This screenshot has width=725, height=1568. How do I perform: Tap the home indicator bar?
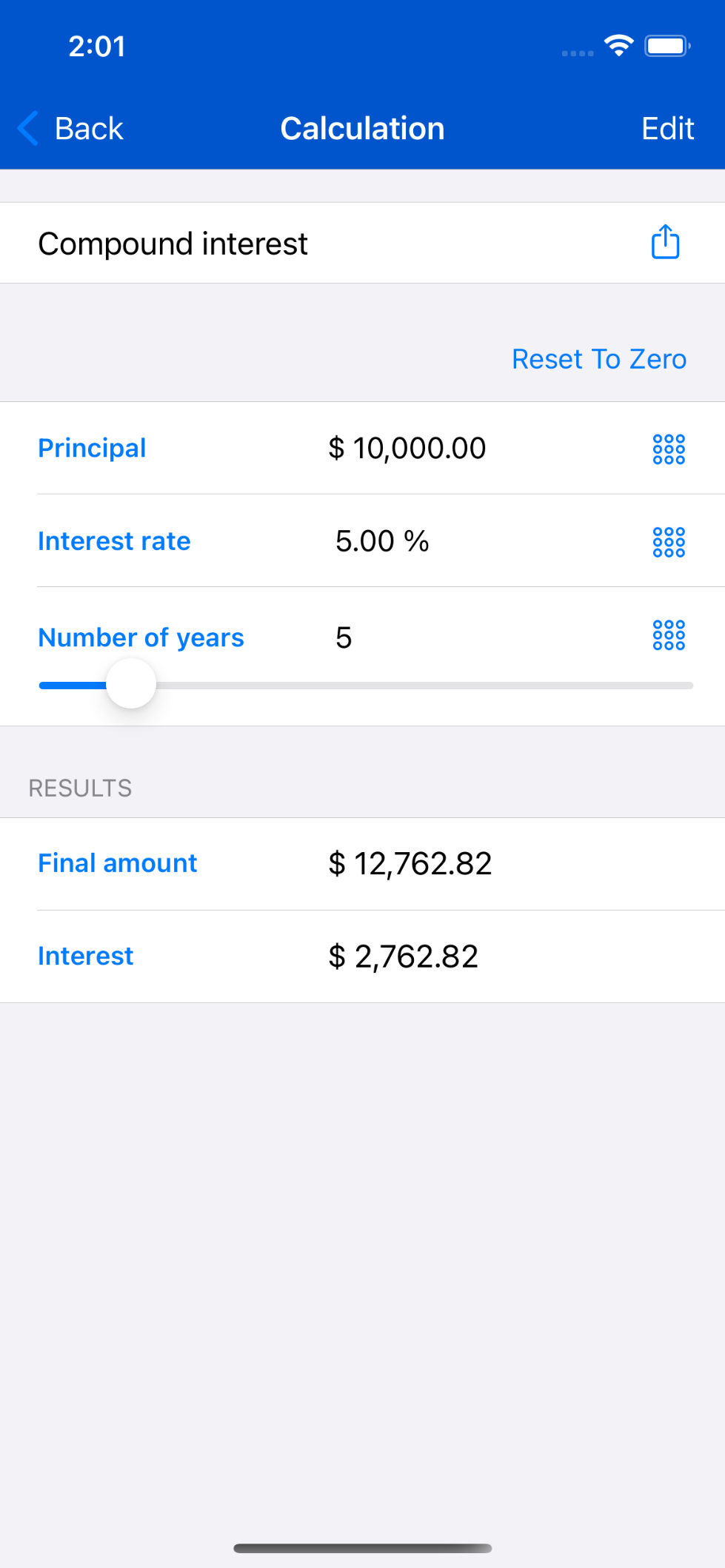tap(362, 1548)
